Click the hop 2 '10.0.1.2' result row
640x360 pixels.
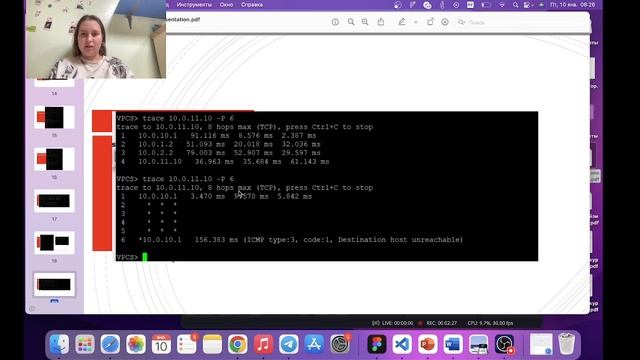pyautogui.click(x=220, y=144)
